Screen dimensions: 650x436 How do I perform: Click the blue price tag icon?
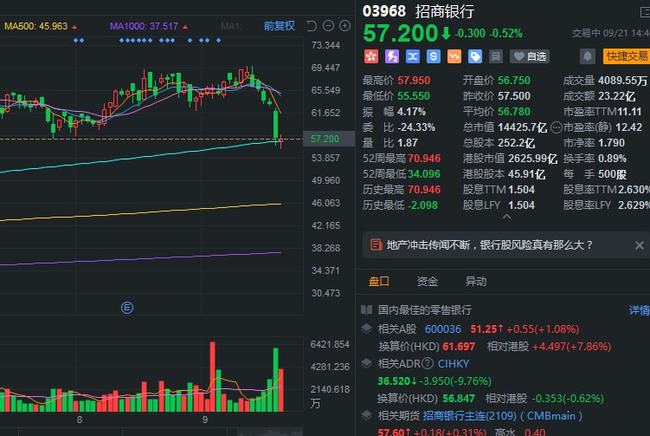click(x=475, y=56)
